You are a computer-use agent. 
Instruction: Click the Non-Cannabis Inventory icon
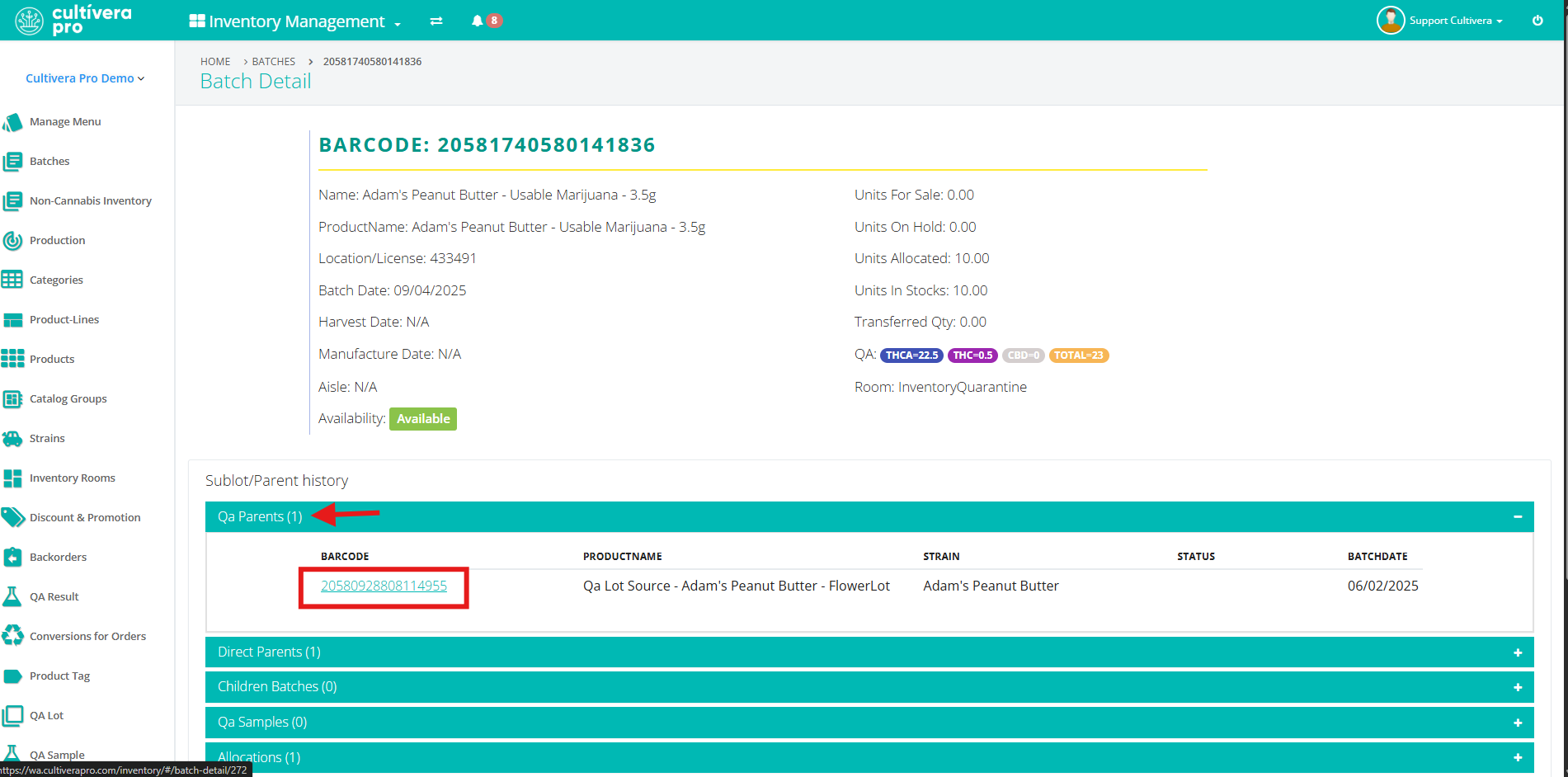point(12,201)
